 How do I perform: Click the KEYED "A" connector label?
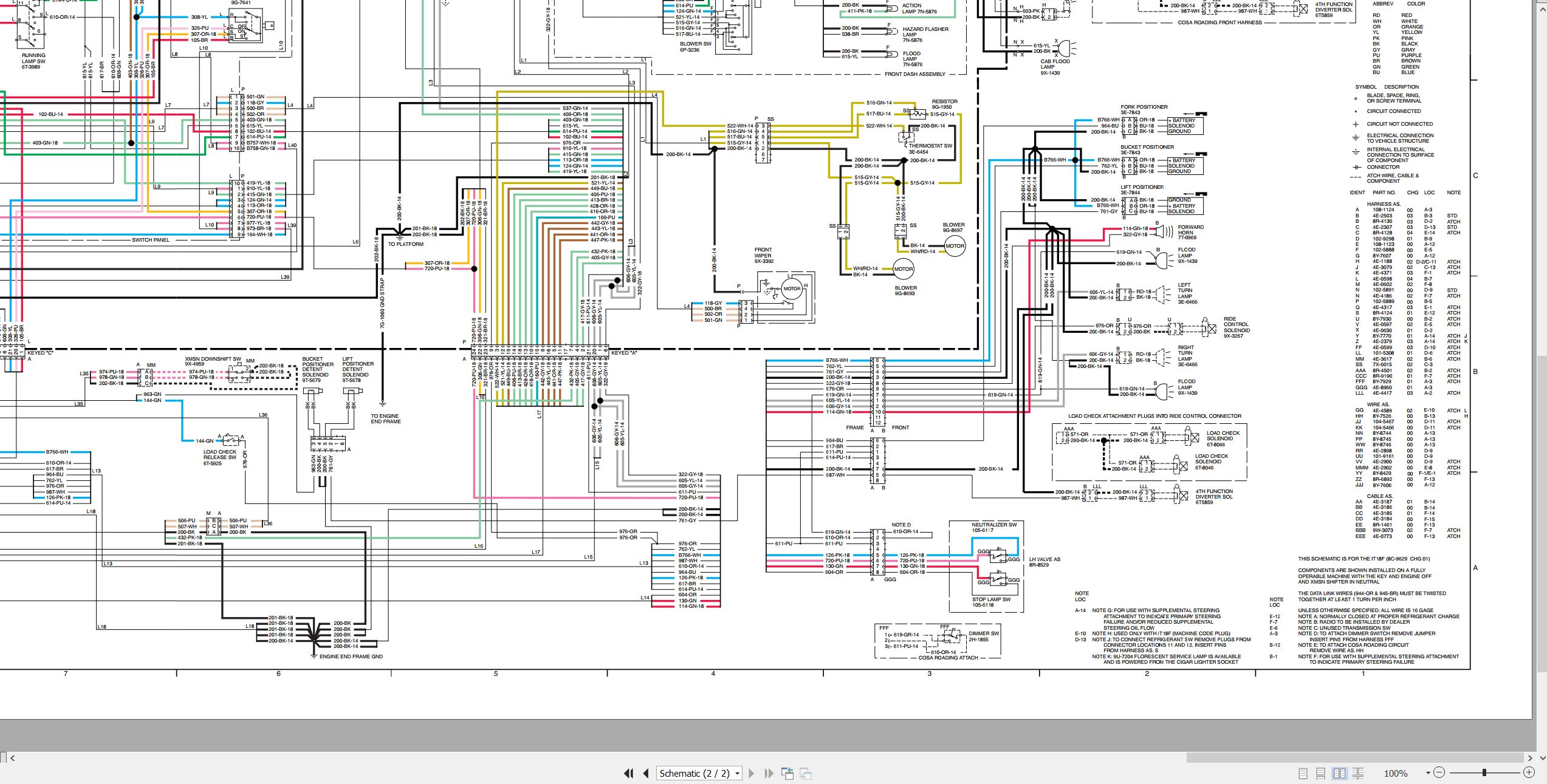(x=624, y=353)
